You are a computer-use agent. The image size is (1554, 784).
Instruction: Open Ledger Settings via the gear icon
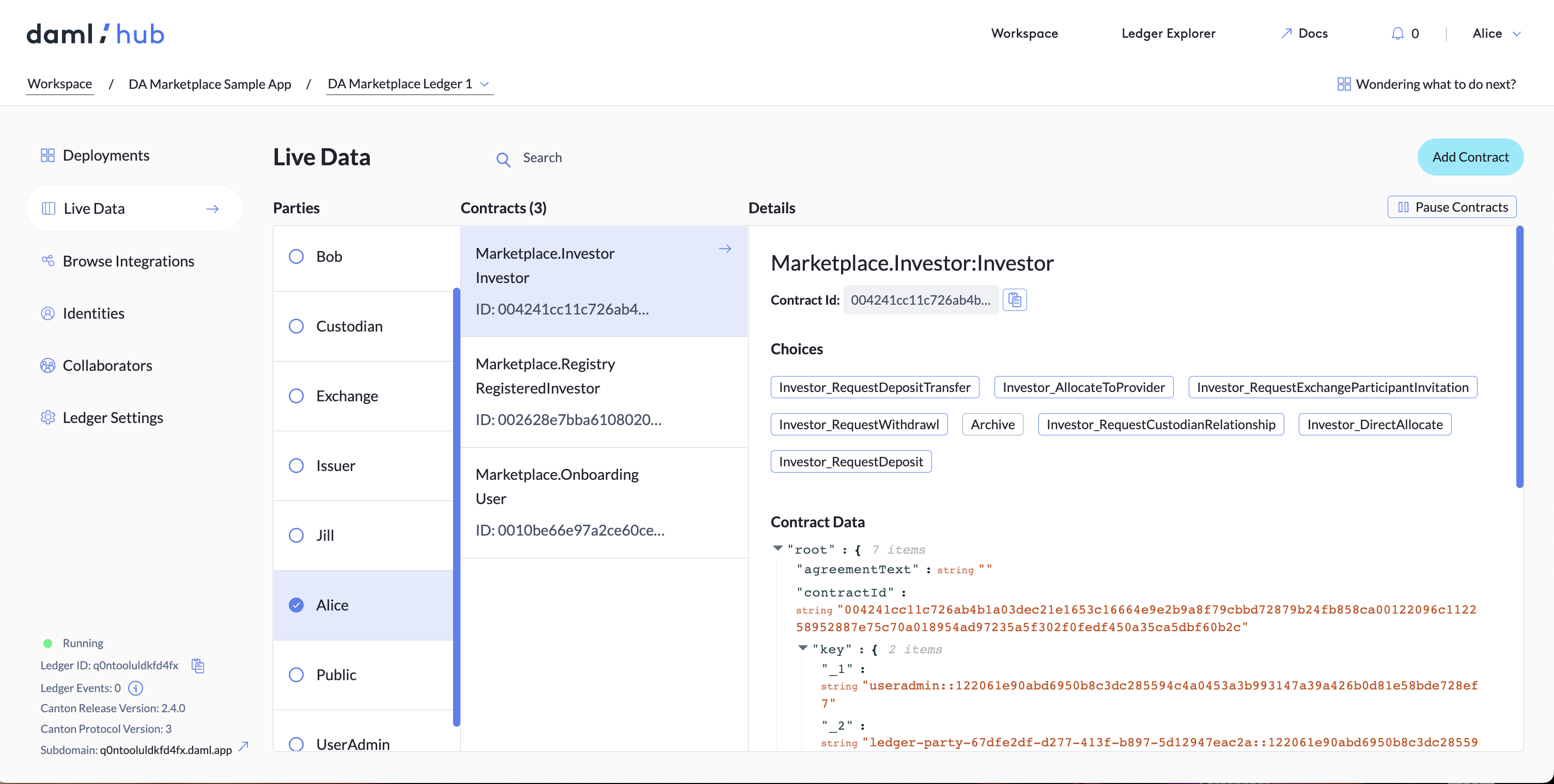[48, 417]
